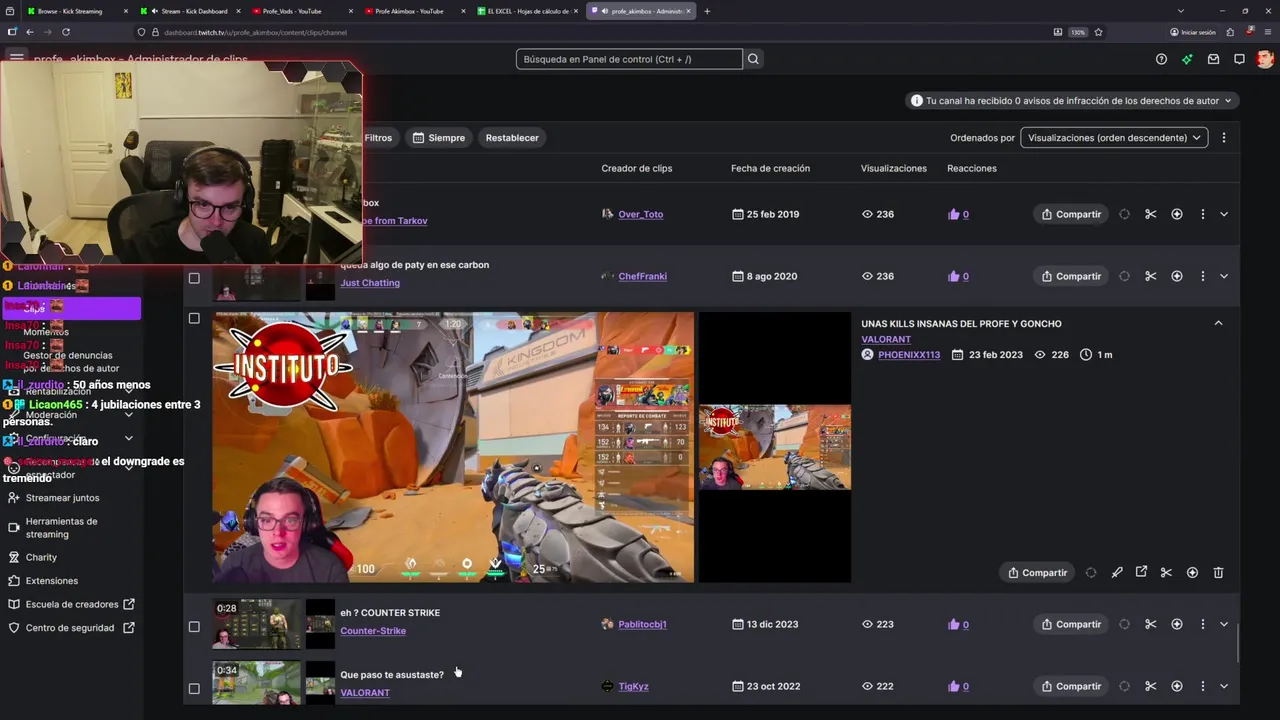Select checkbox for 'eh ? COUNTER STRIKE' clip
Viewport: 1280px width, 720px height.
(194, 627)
